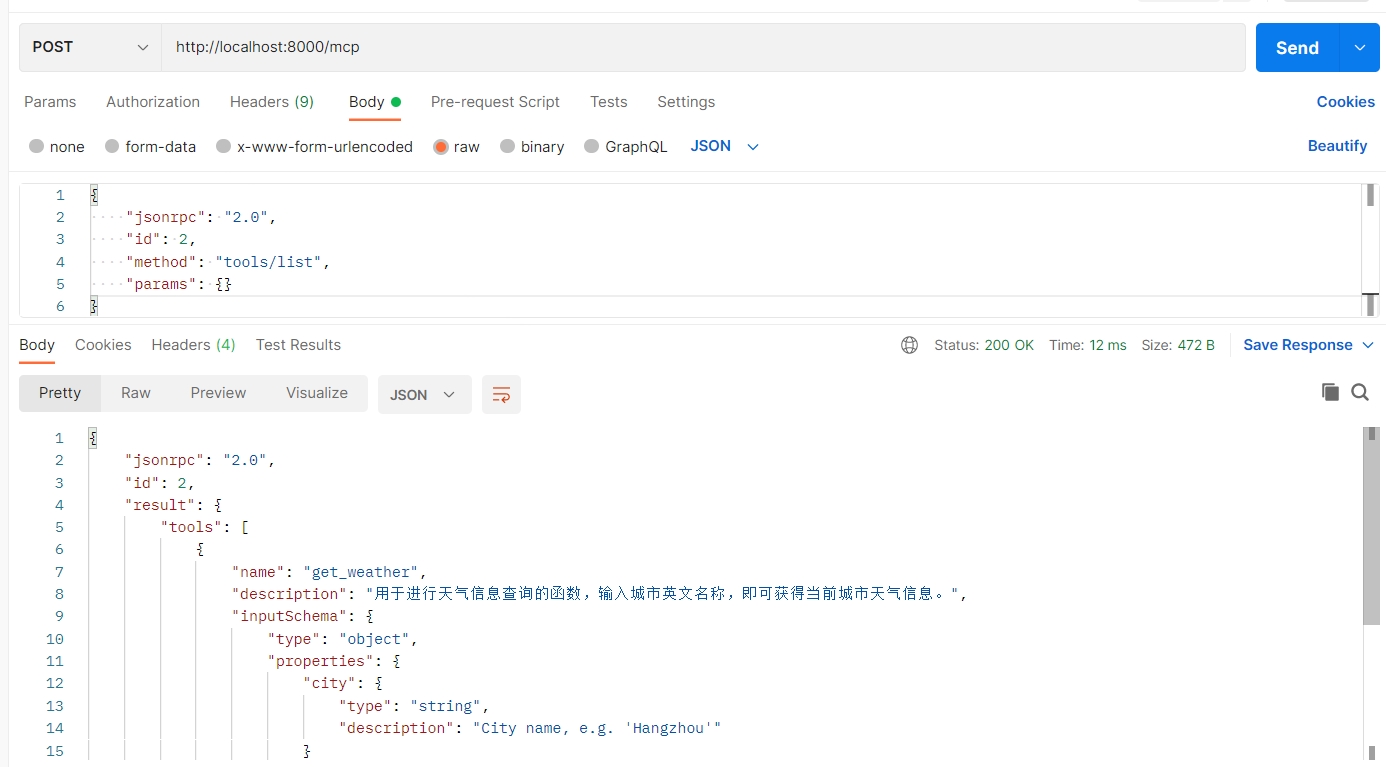Click the "jsonrpc": "2.0" line in request body

pos(200,217)
